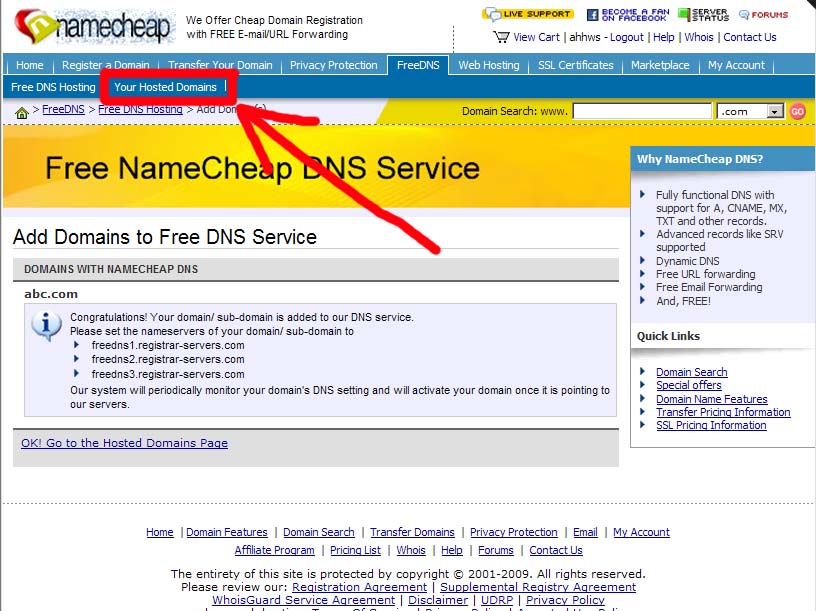Viewport: 816px width, 611px height.
Task: Click the domain search text field
Action: (642, 111)
